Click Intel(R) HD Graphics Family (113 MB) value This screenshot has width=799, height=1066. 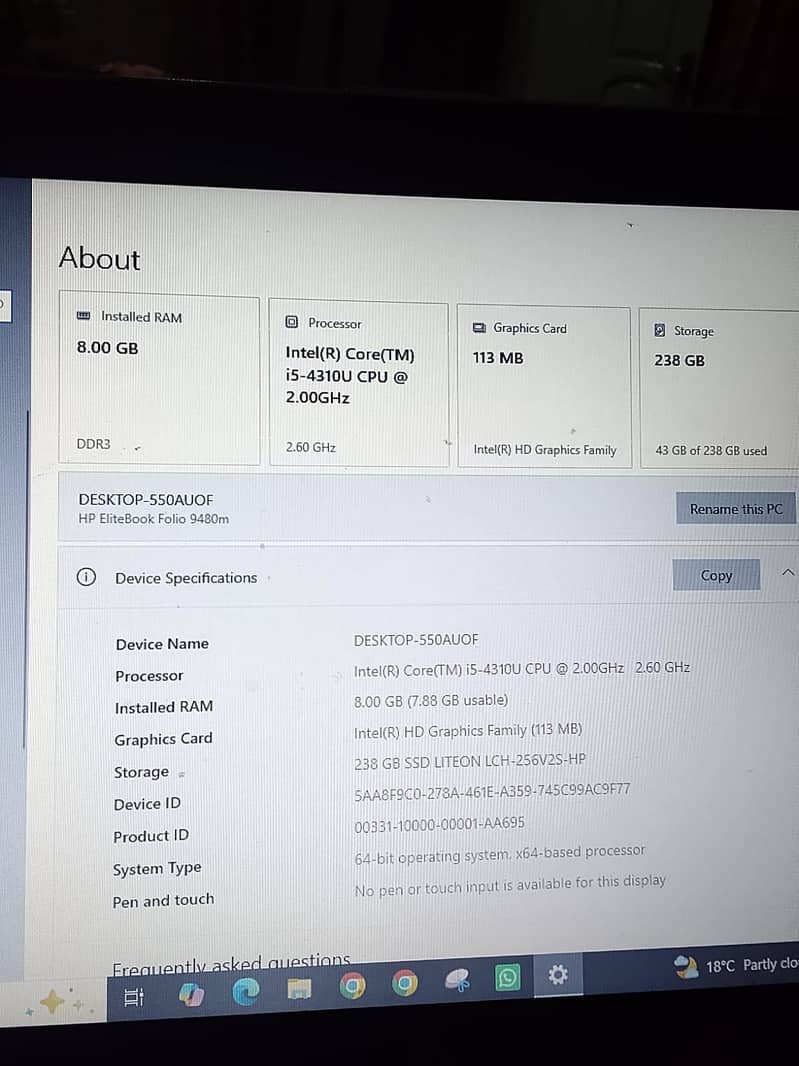(468, 731)
